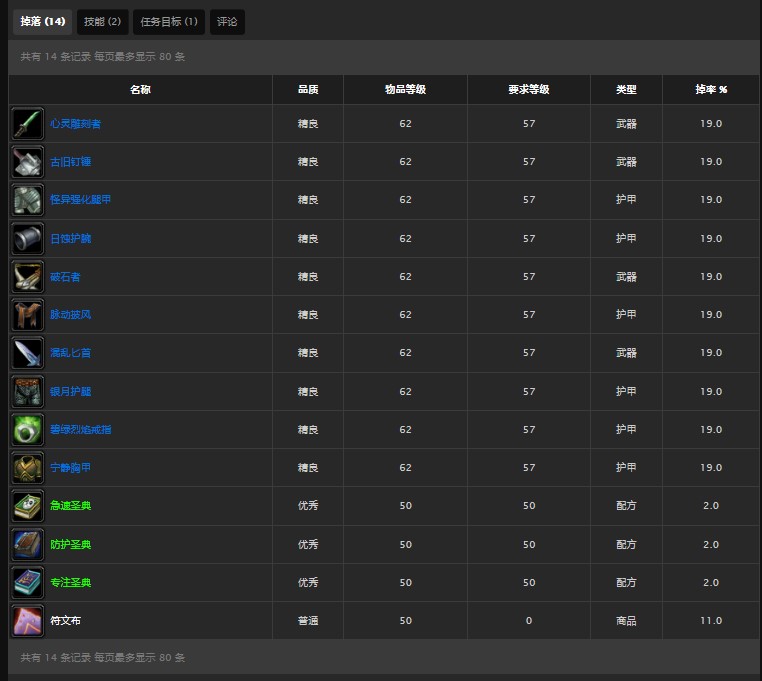Select the 碧绿烈焰戒指 ring icon

(27, 430)
